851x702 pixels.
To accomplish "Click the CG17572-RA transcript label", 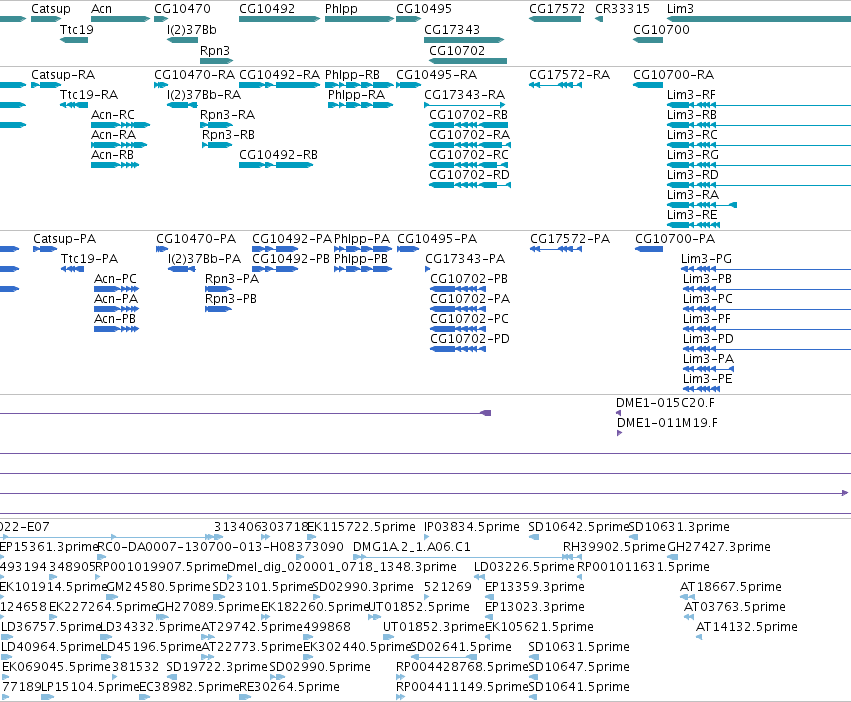I will 570,74.
